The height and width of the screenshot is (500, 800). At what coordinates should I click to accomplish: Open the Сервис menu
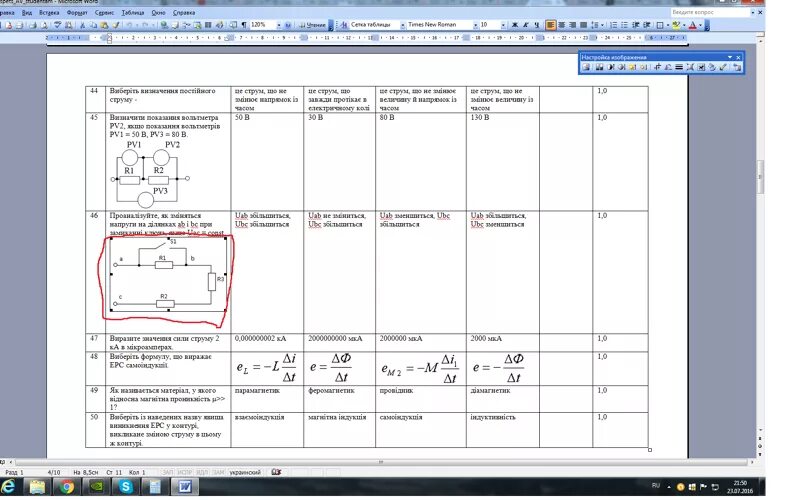click(x=104, y=12)
